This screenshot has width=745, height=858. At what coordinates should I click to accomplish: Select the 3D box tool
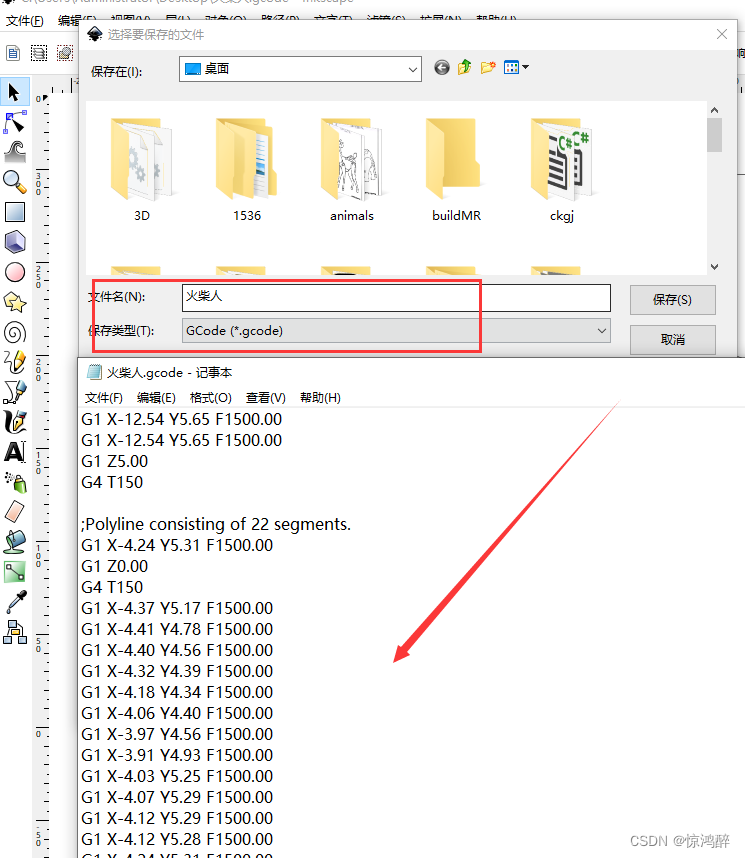(x=15, y=242)
